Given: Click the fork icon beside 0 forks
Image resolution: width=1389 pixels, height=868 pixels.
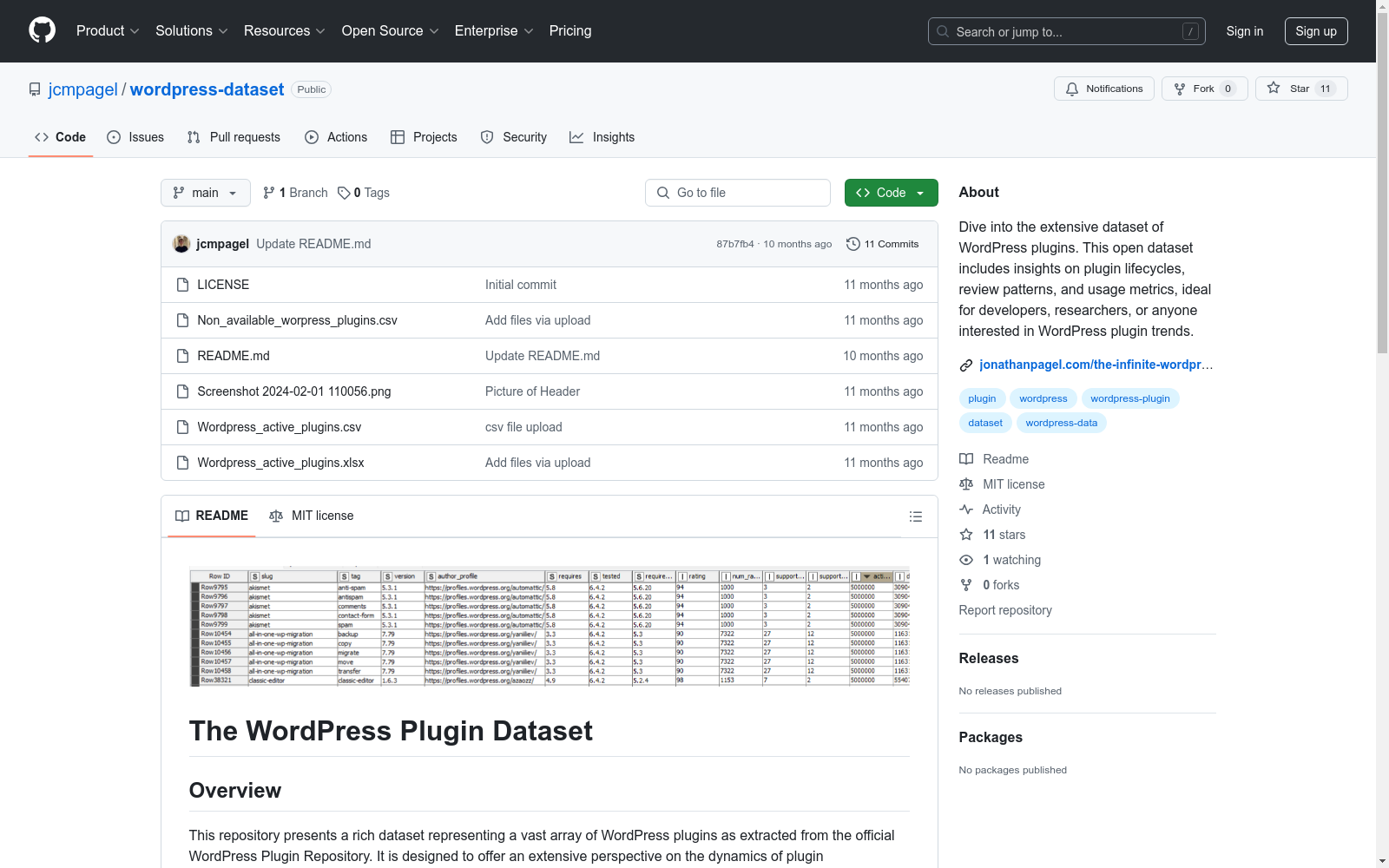Looking at the screenshot, I should (x=966, y=585).
